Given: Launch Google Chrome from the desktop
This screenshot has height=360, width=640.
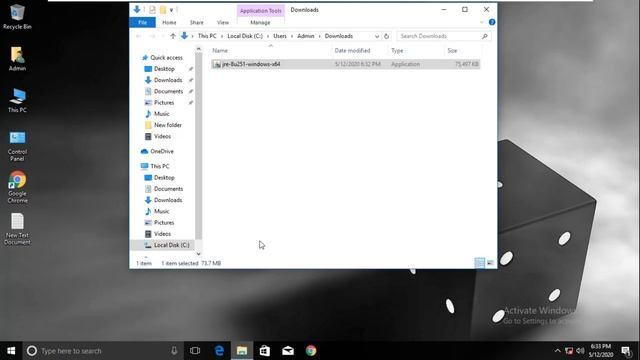Looking at the screenshot, I should (17, 187).
